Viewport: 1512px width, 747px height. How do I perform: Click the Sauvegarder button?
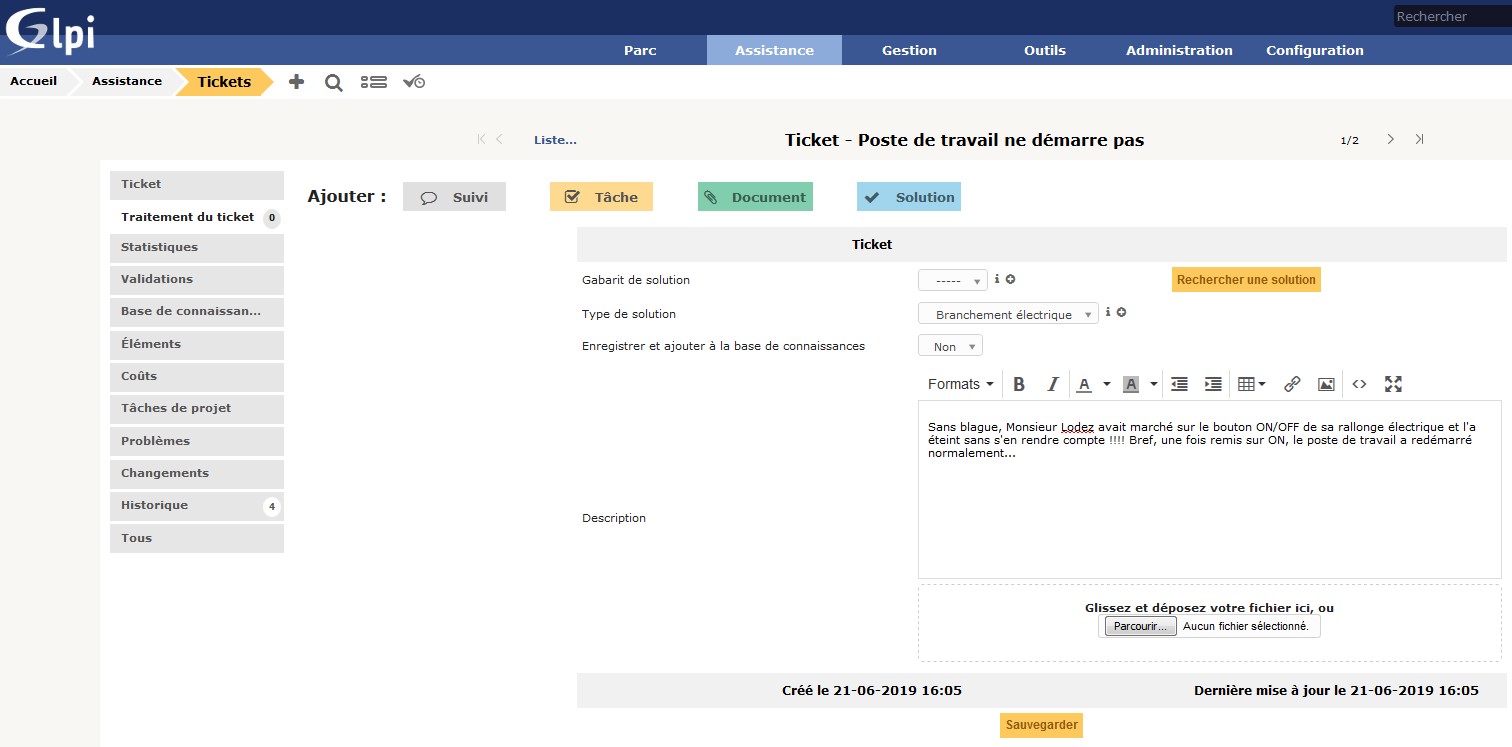pyautogui.click(x=1041, y=725)
